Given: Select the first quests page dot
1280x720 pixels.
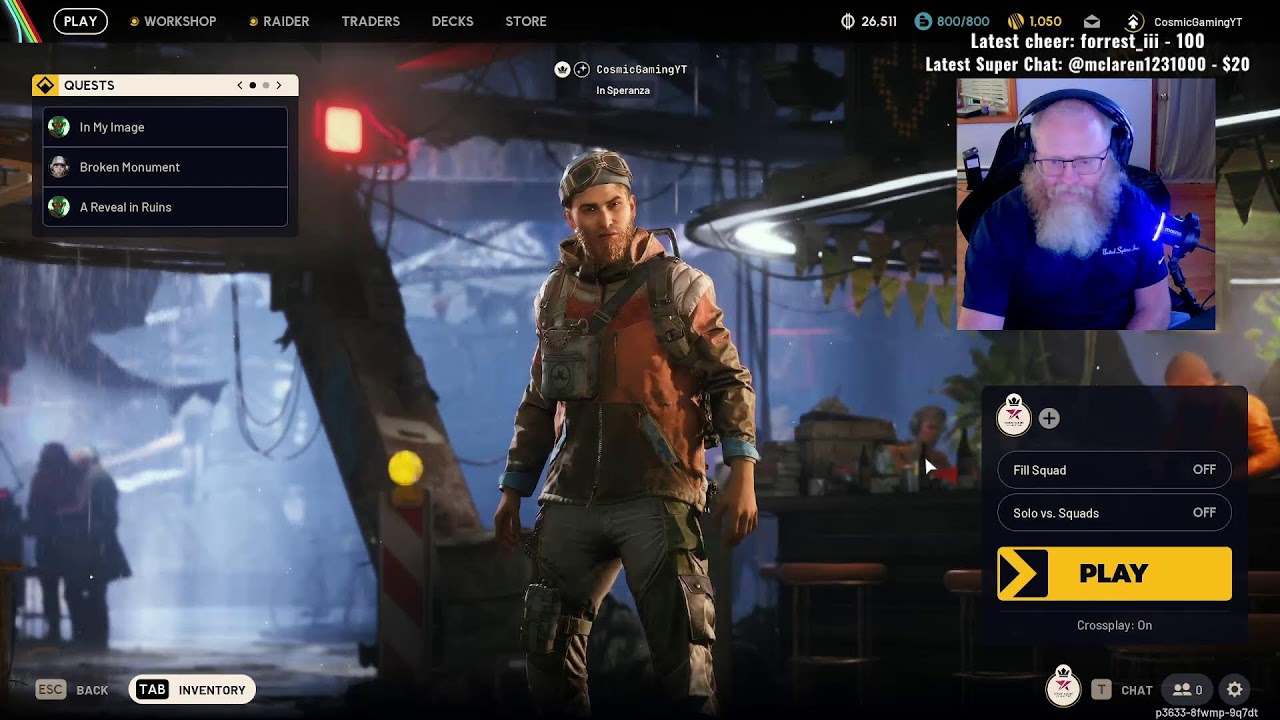Looking at the screenshot, I should point(253,85).
